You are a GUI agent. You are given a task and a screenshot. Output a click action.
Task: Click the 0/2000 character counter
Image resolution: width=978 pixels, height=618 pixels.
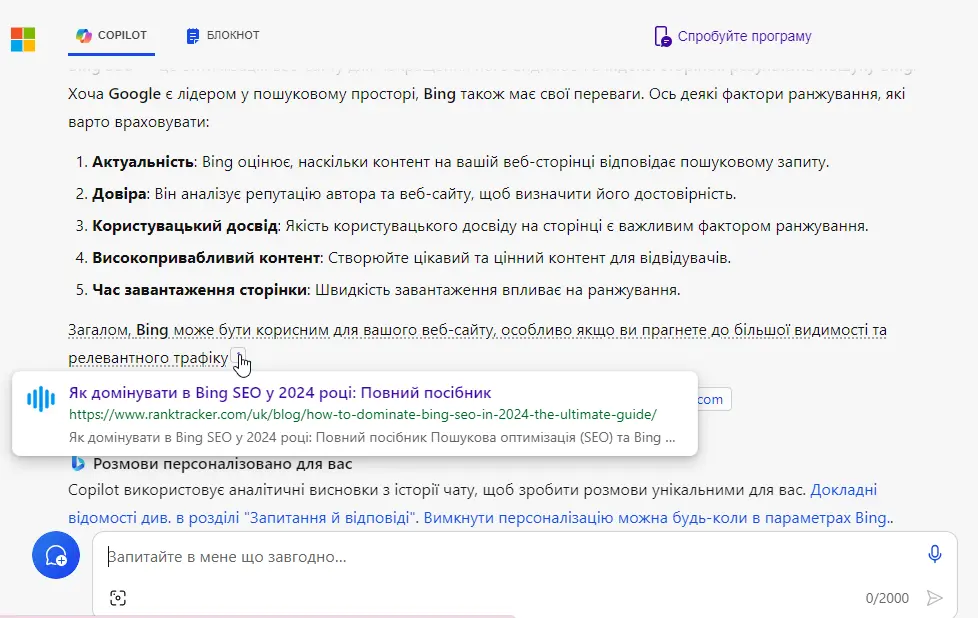pos(887,599)
